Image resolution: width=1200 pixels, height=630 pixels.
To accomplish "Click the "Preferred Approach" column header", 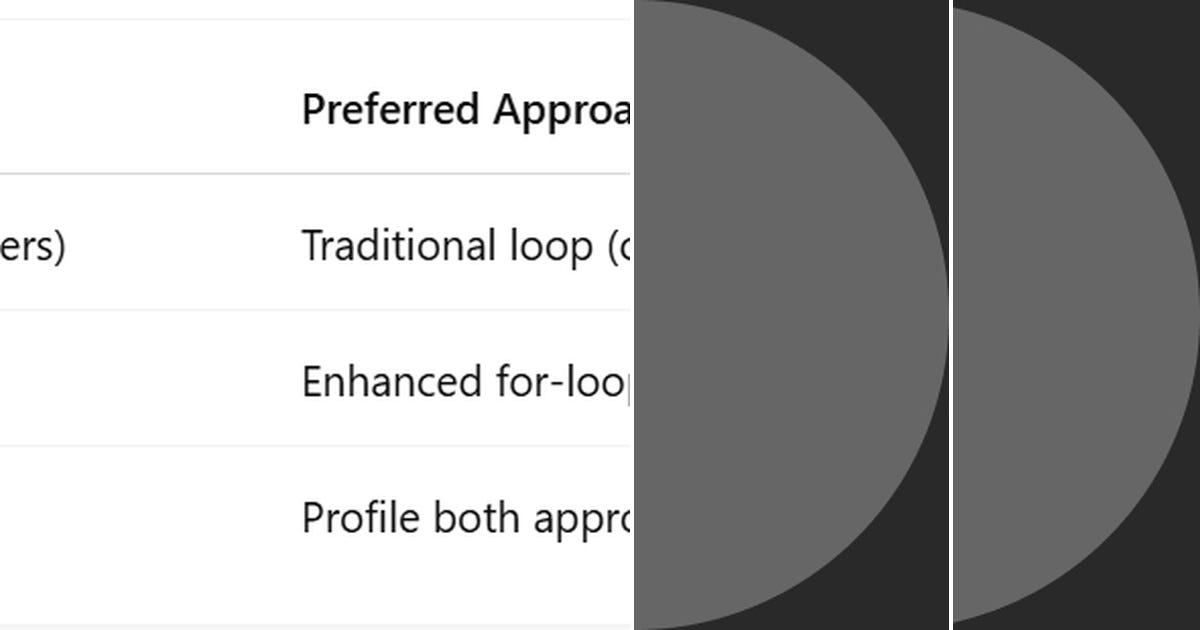I will [466, 109].
